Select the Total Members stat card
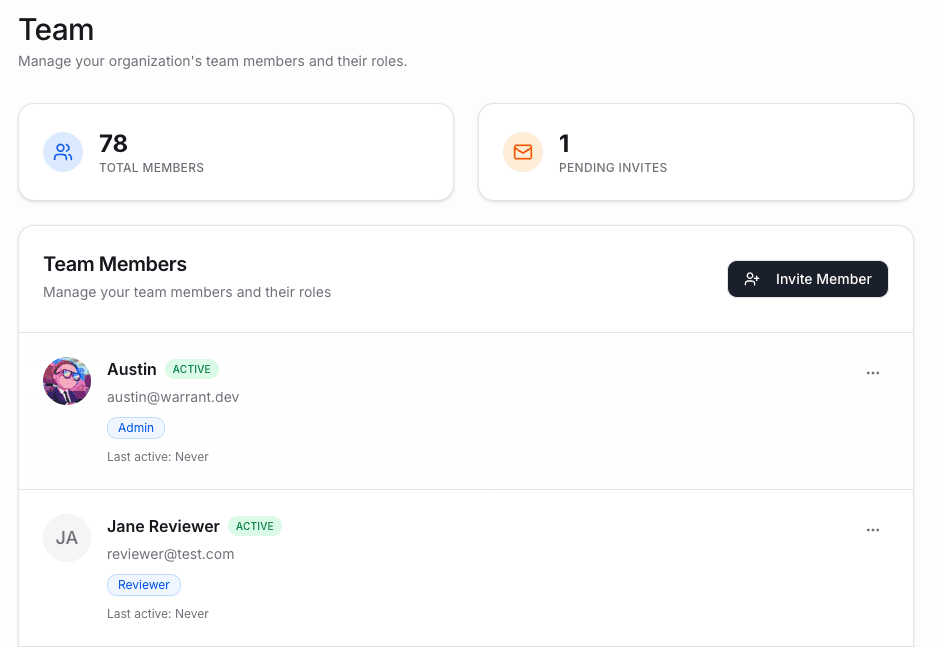This screenshot has width=942, height=647. tap(236, 151)
